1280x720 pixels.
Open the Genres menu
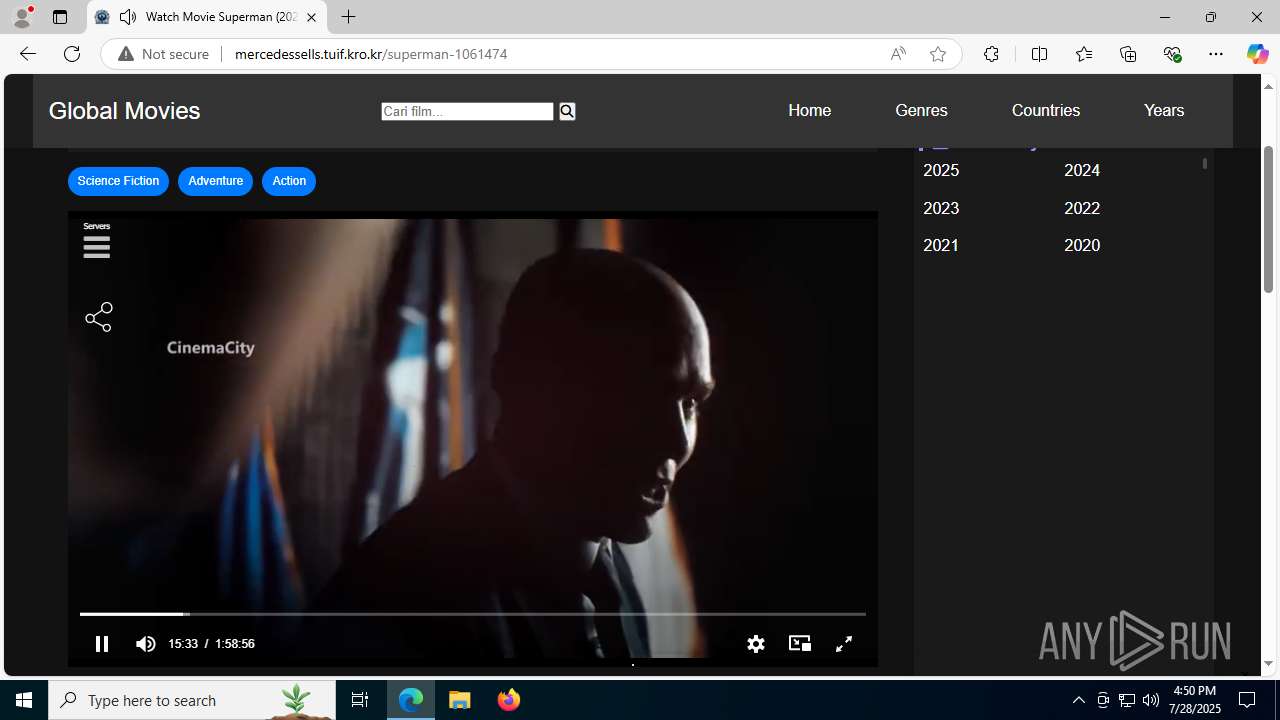pos(921,110)
